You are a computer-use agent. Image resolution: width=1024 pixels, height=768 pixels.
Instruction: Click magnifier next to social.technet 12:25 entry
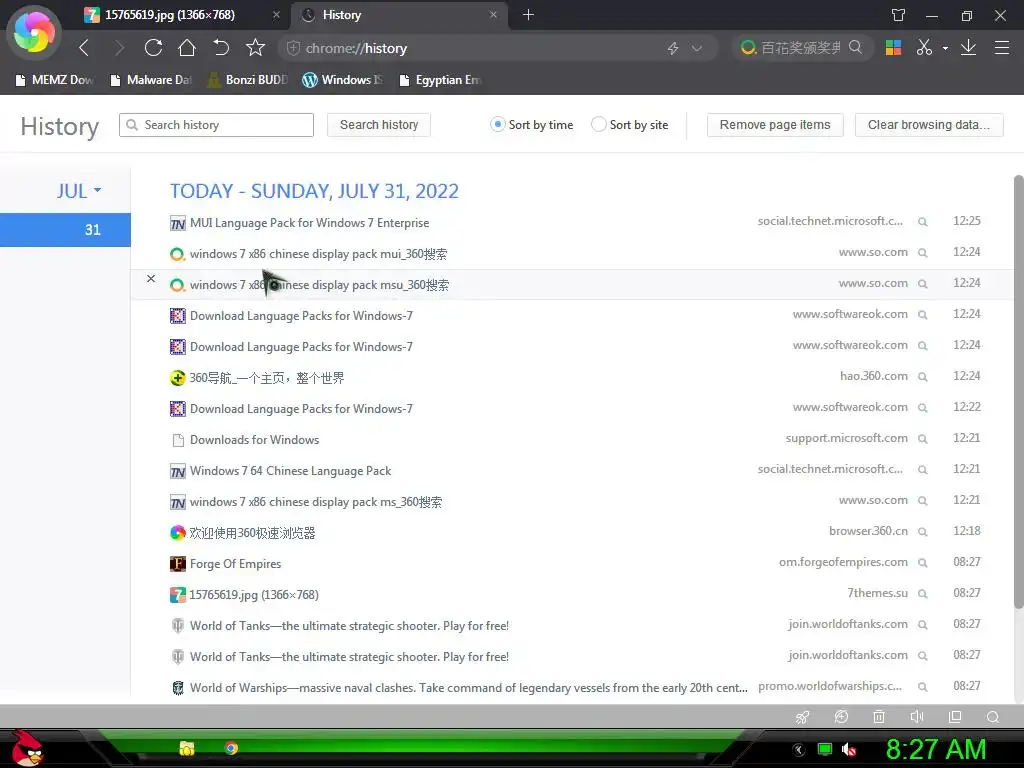pos(923,222)
